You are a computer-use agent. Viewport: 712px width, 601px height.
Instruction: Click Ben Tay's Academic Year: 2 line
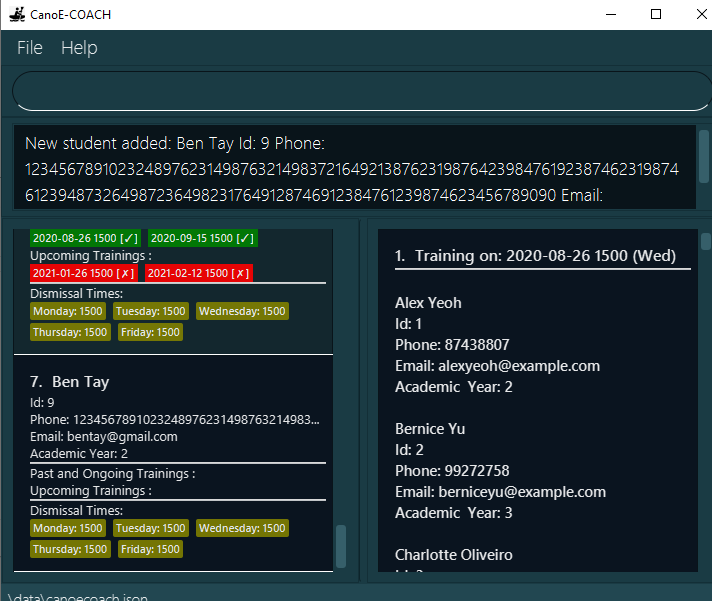pos(79,453)
